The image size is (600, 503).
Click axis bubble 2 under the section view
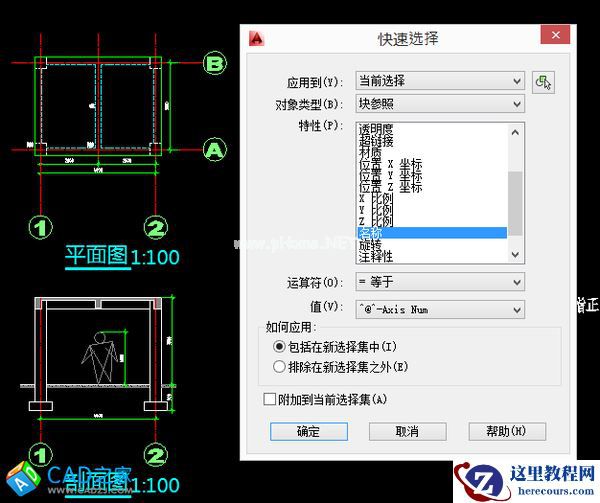click(156, 454)
